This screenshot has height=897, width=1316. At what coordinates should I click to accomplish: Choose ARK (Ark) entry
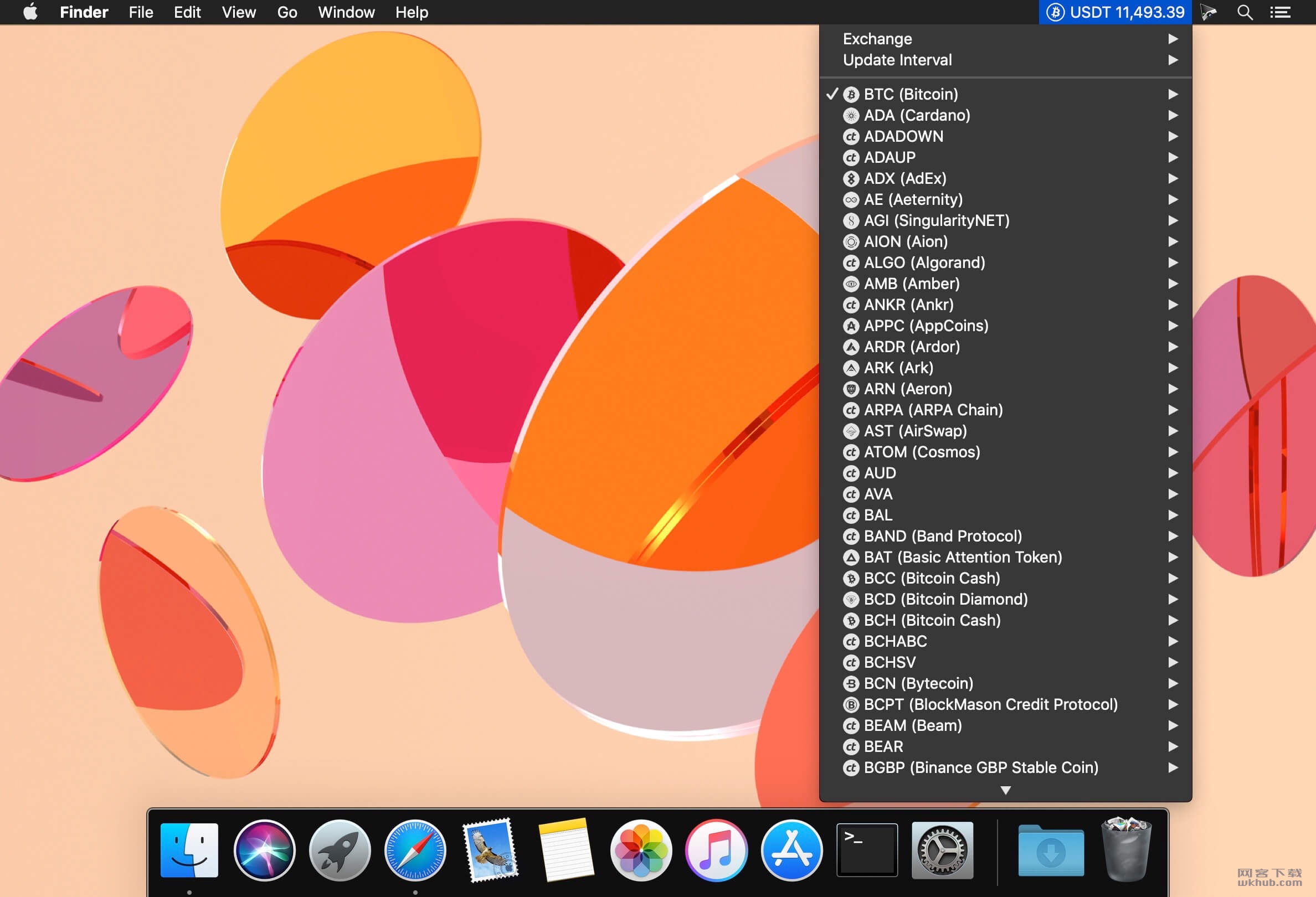1006,368
